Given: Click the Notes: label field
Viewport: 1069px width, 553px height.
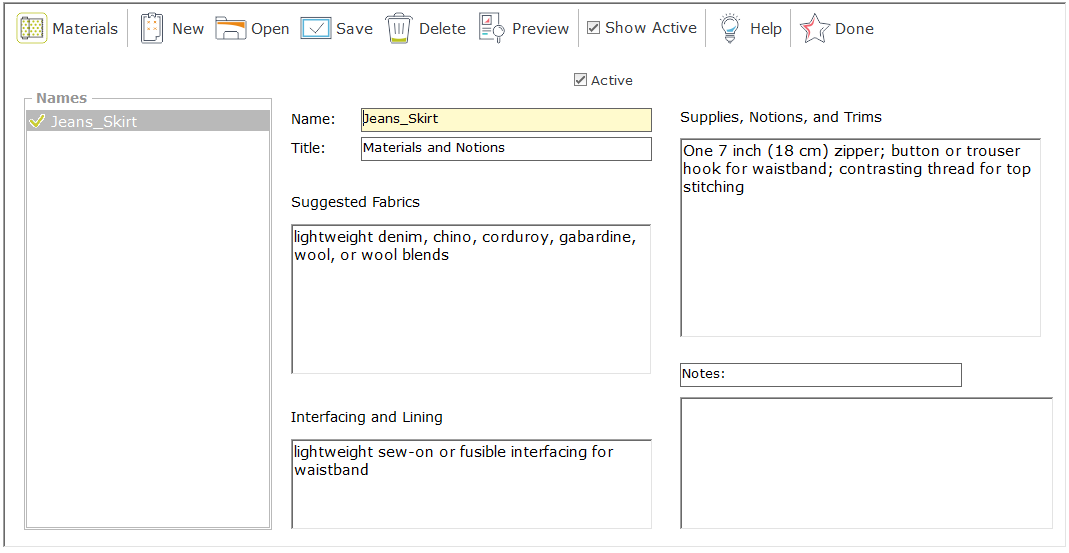Looking at the screenshot, I should (x=820, y=374).
